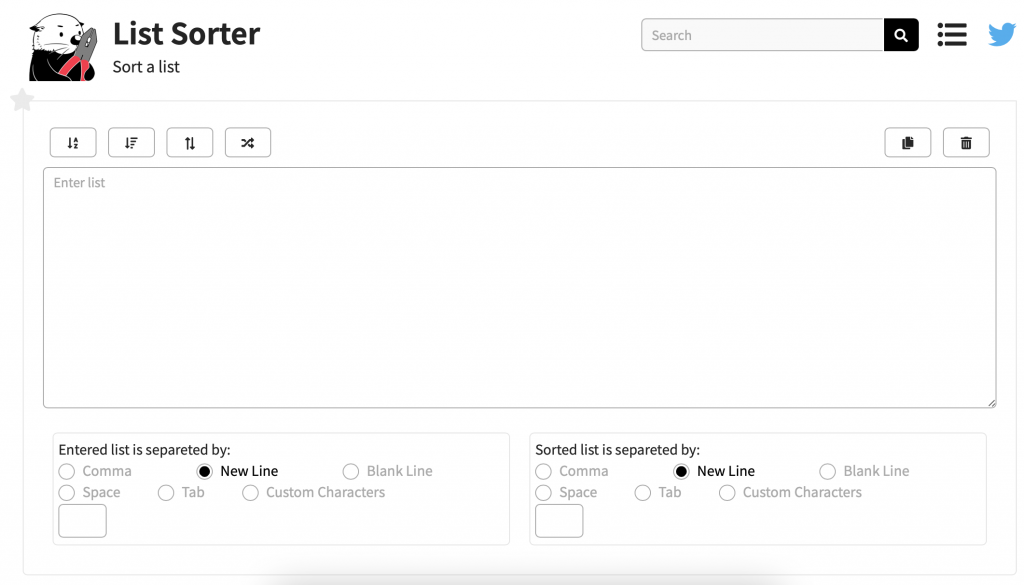
Task: Copy the sorted list to clipboard
Action: click(x=907, y=142)
